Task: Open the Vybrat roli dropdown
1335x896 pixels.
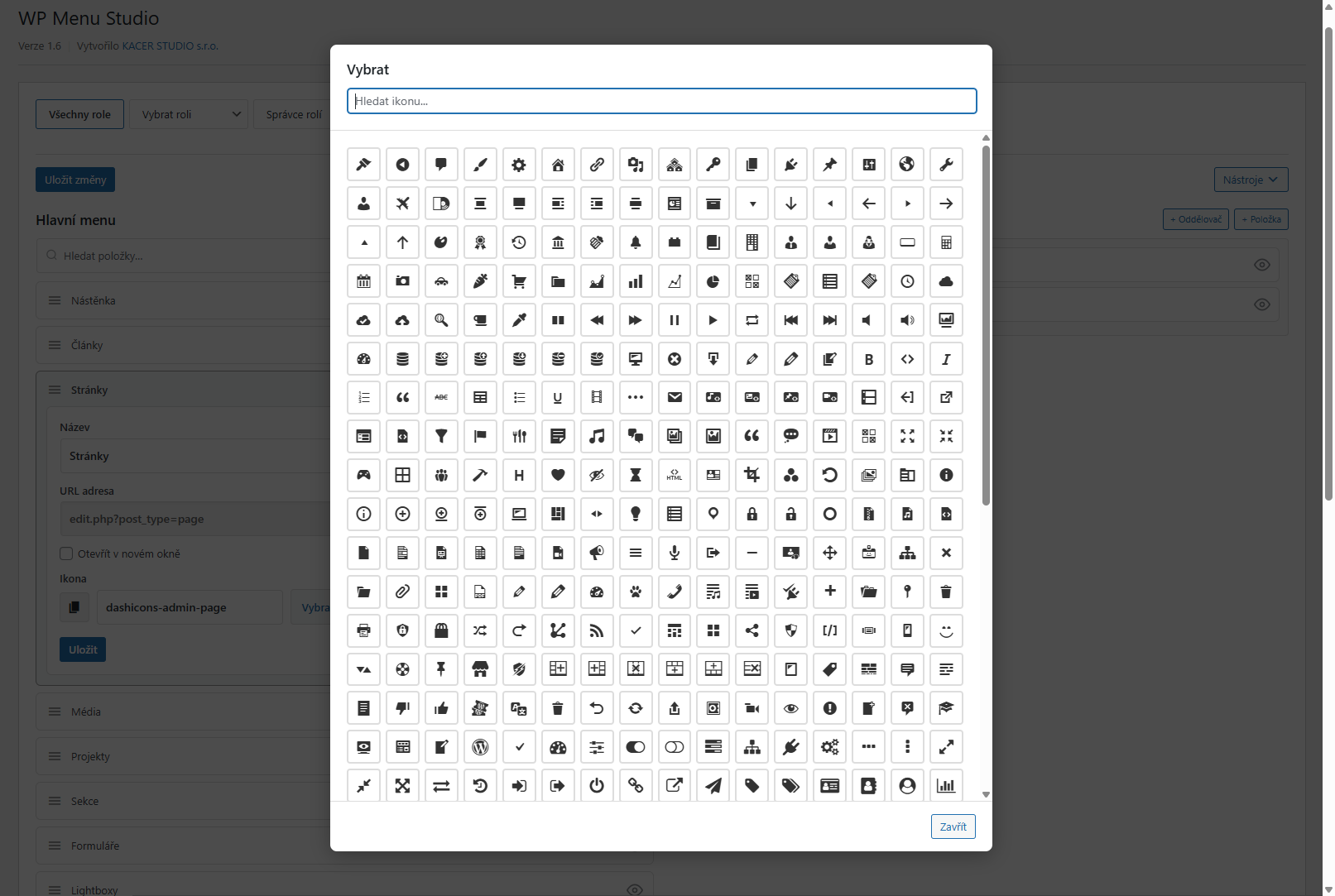Action: [190, 114]
